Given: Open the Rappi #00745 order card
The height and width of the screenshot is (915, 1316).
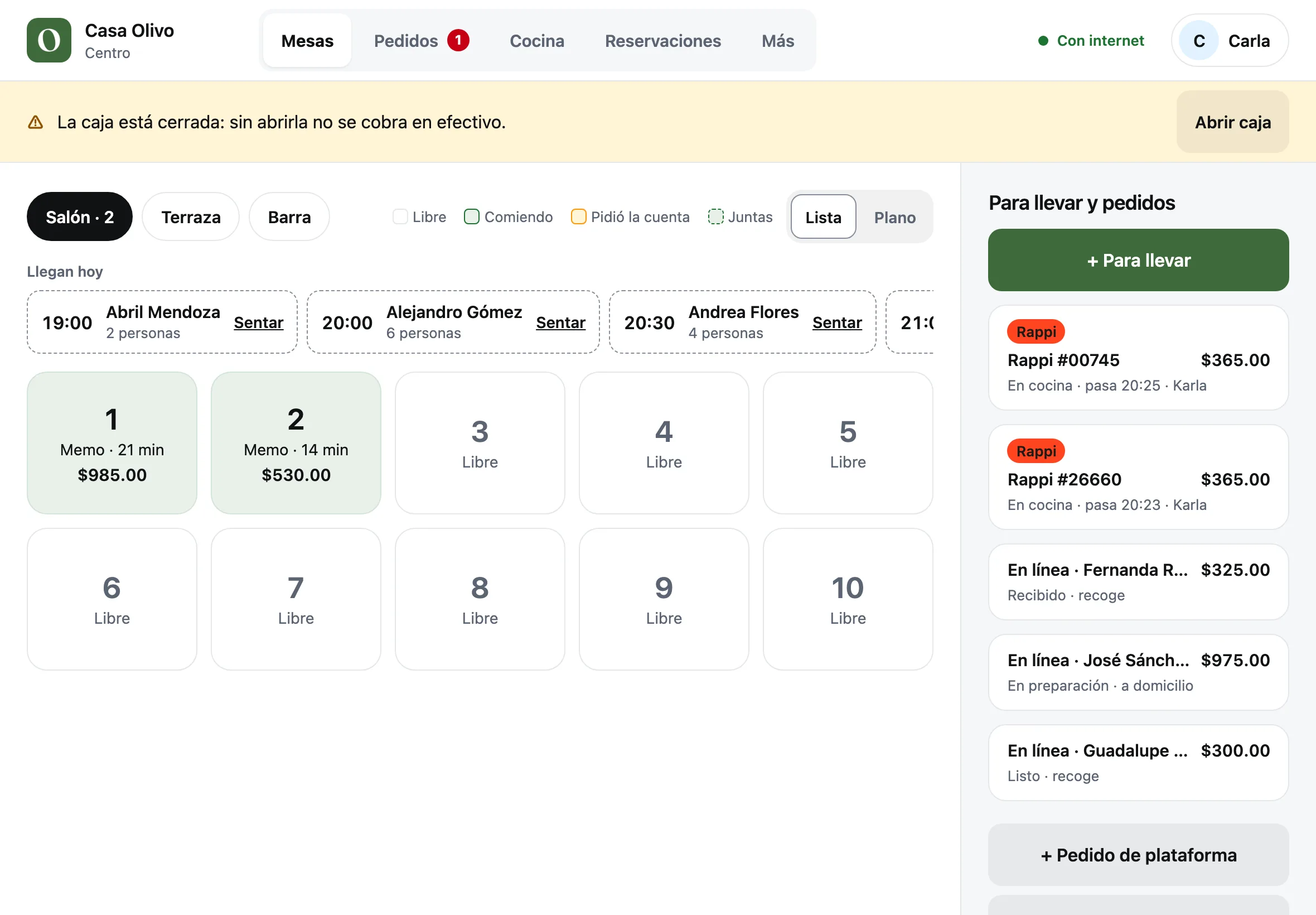Looking at the screenshot, I should 1138,357.
